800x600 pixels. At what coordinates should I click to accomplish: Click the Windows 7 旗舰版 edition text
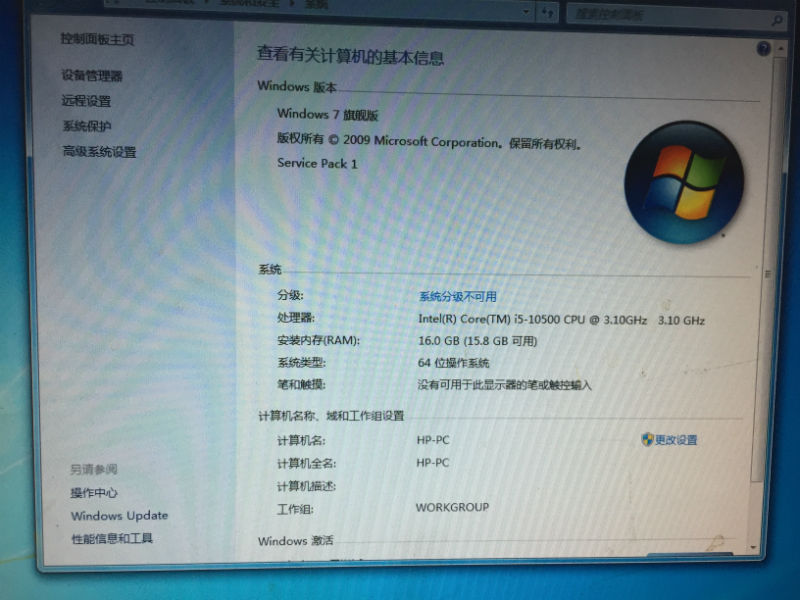328,114
